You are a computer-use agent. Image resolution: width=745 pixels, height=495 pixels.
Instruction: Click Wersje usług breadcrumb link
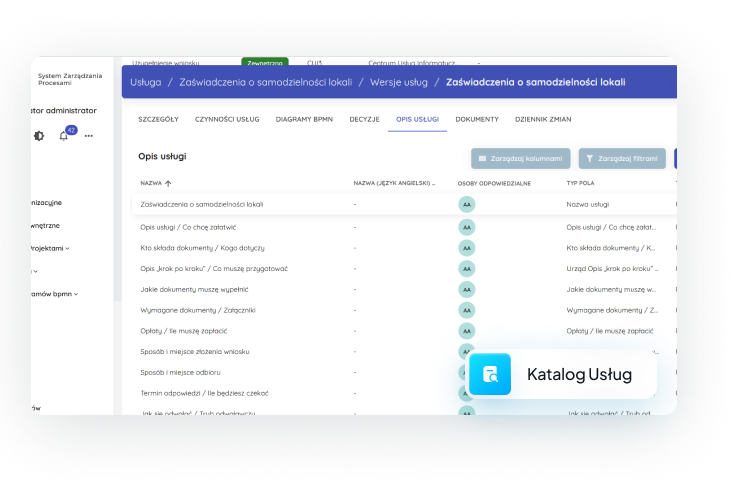click(x=398, y=81)
